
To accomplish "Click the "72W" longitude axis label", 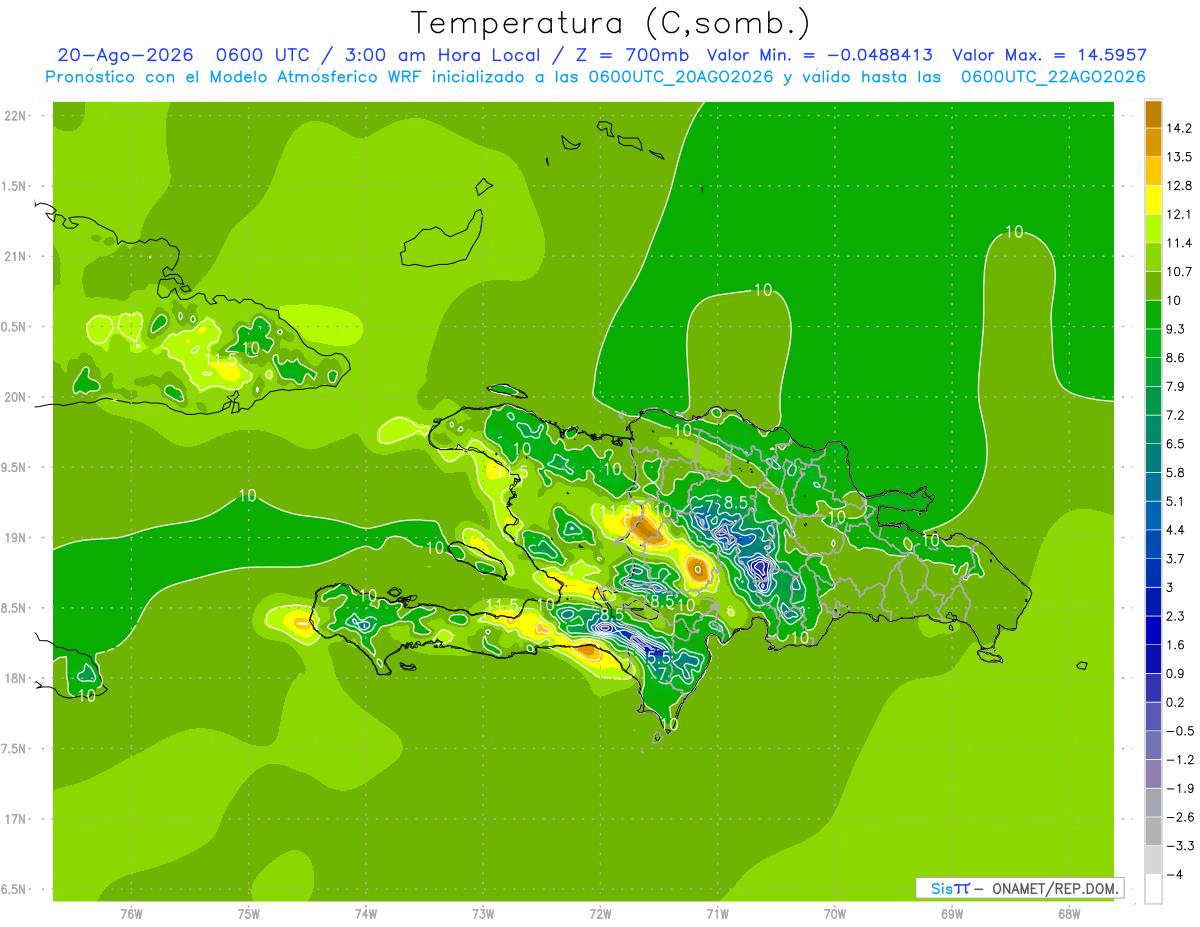I will click(x=600, y=913).
